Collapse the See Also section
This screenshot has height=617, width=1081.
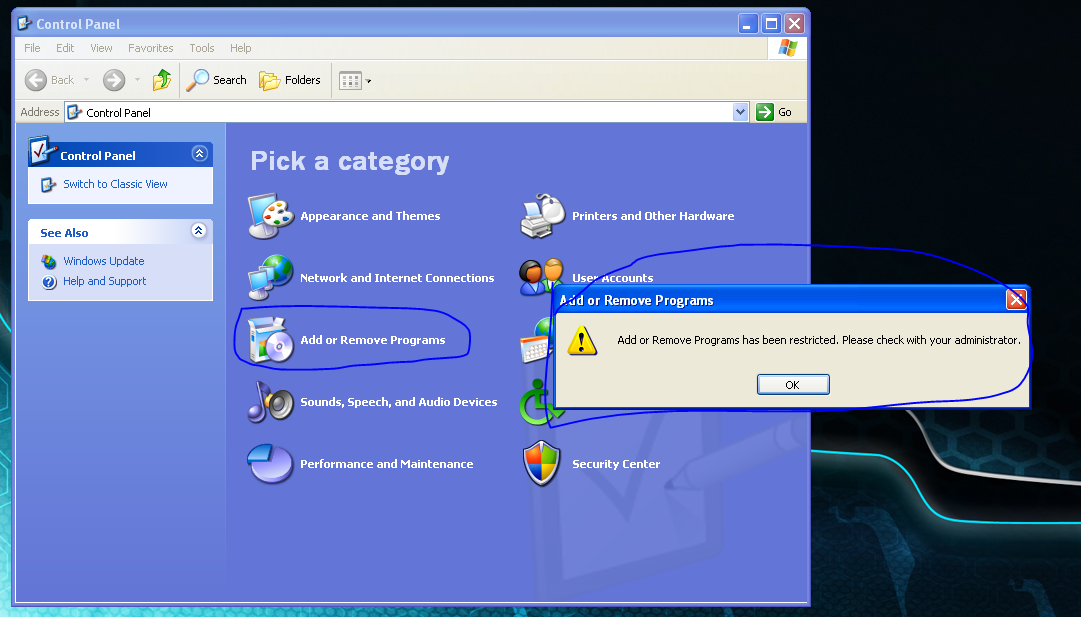tap(199, 230)
